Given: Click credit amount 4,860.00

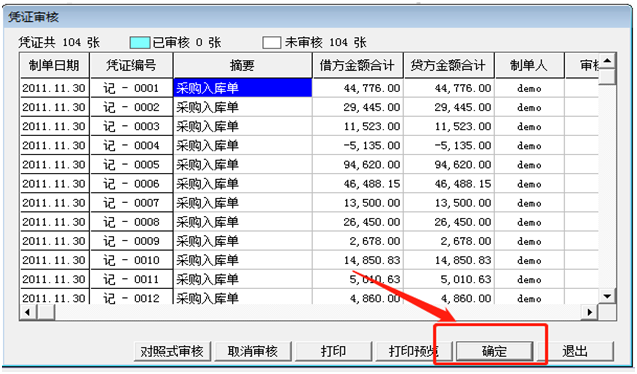Looking at the screenshot, I should 466,298.
